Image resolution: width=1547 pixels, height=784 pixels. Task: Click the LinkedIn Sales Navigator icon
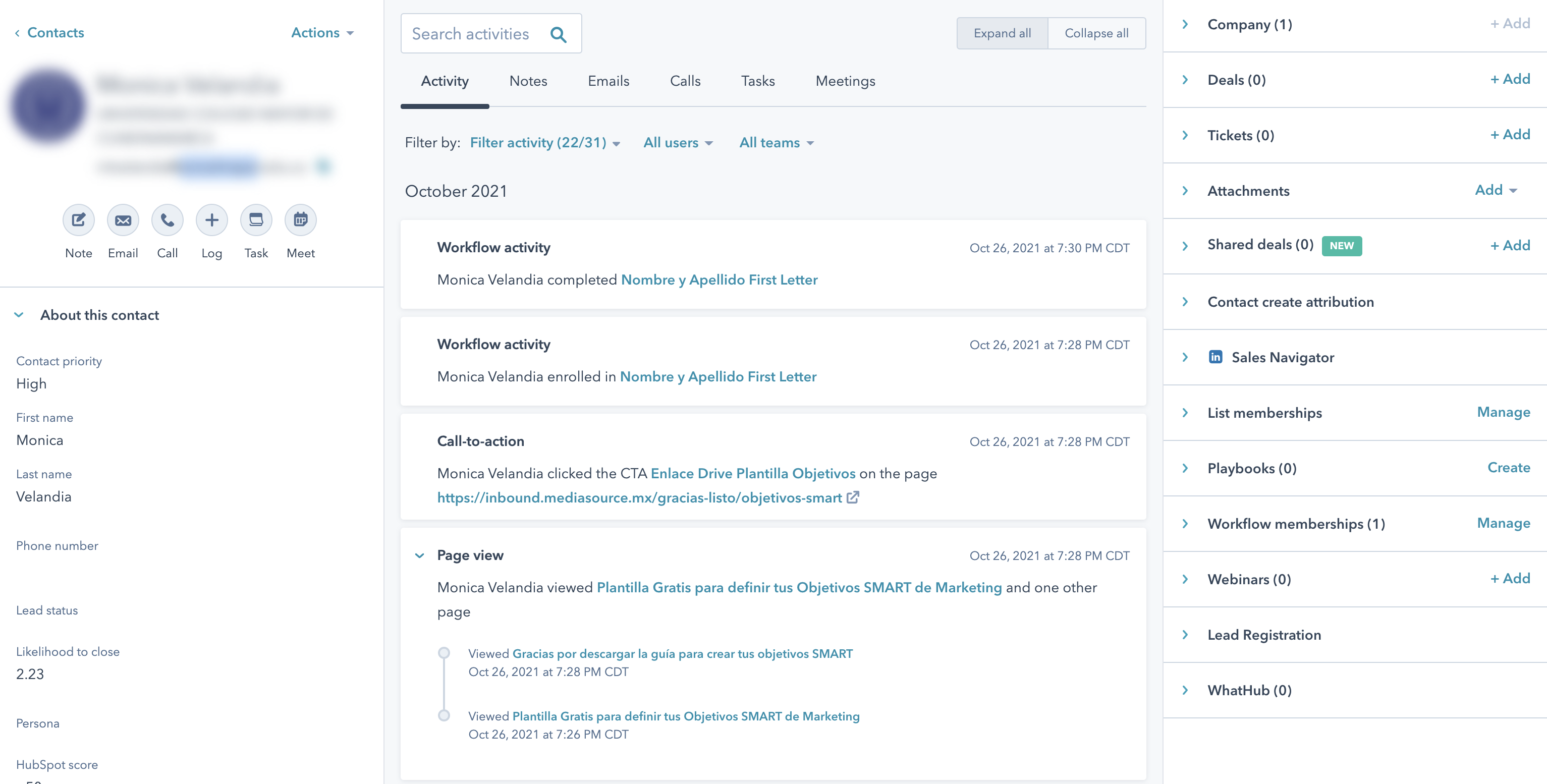point(1216,357)
